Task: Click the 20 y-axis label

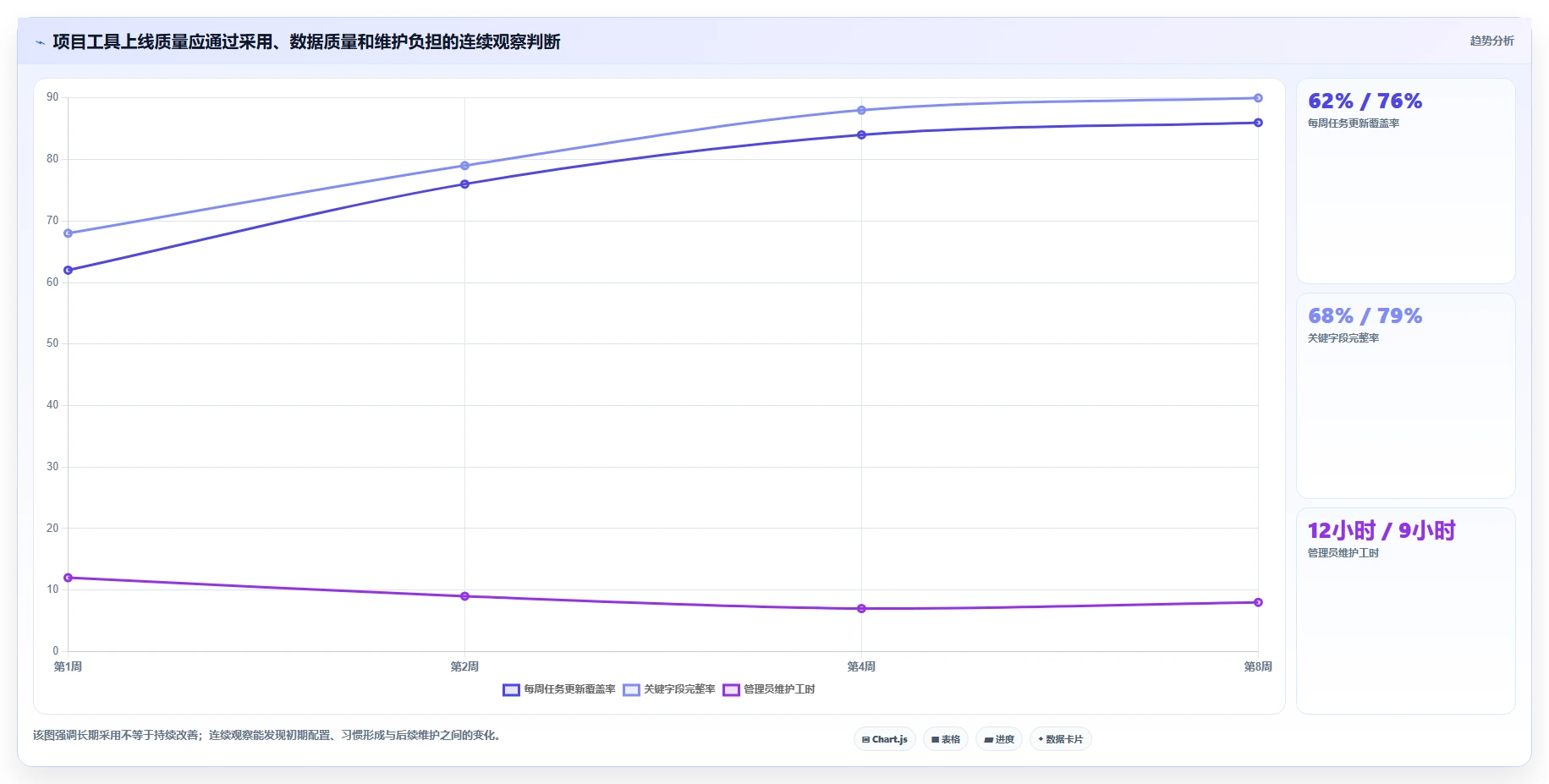Action: [x=52, y=529]
